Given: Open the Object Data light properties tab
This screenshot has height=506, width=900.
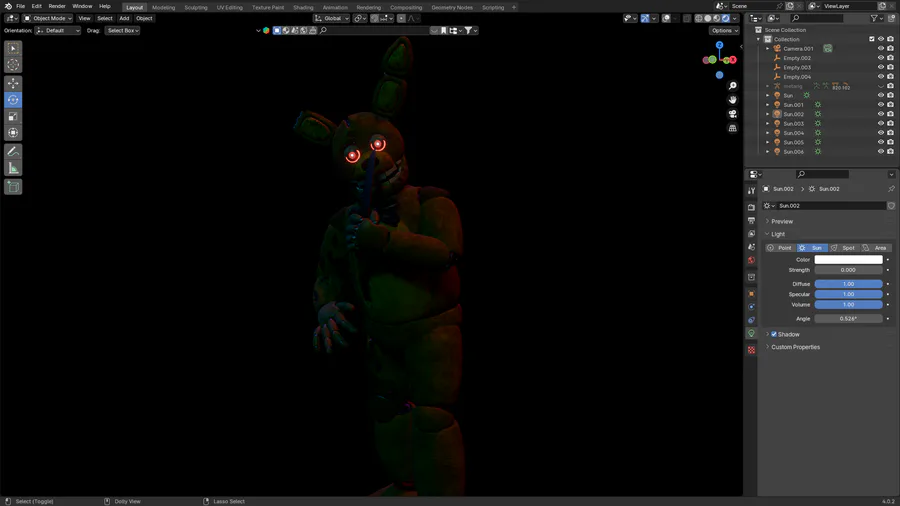Looking at the screenshot, I should (751, 333).
